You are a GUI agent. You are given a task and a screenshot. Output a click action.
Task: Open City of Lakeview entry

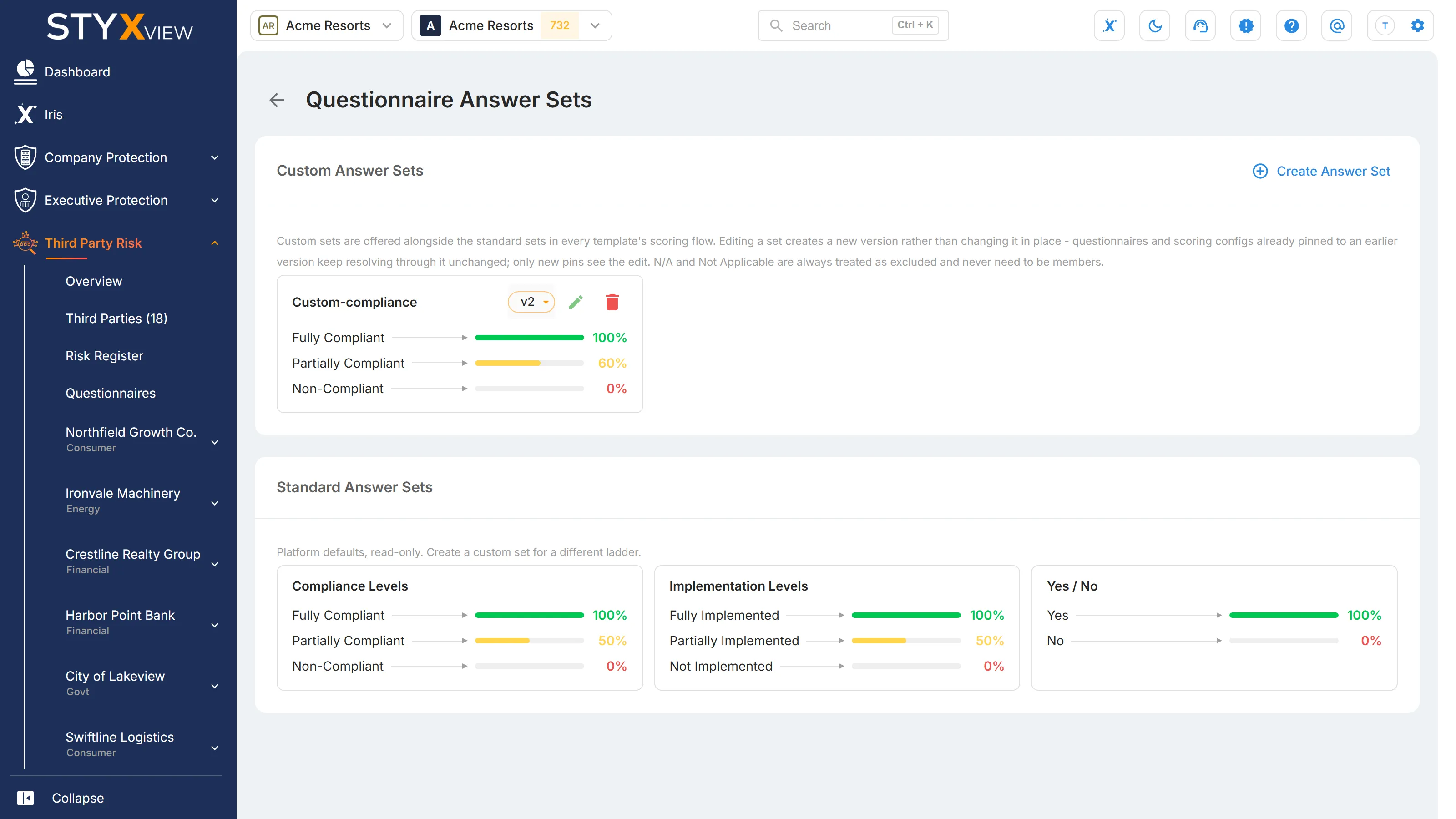point(115,683)
